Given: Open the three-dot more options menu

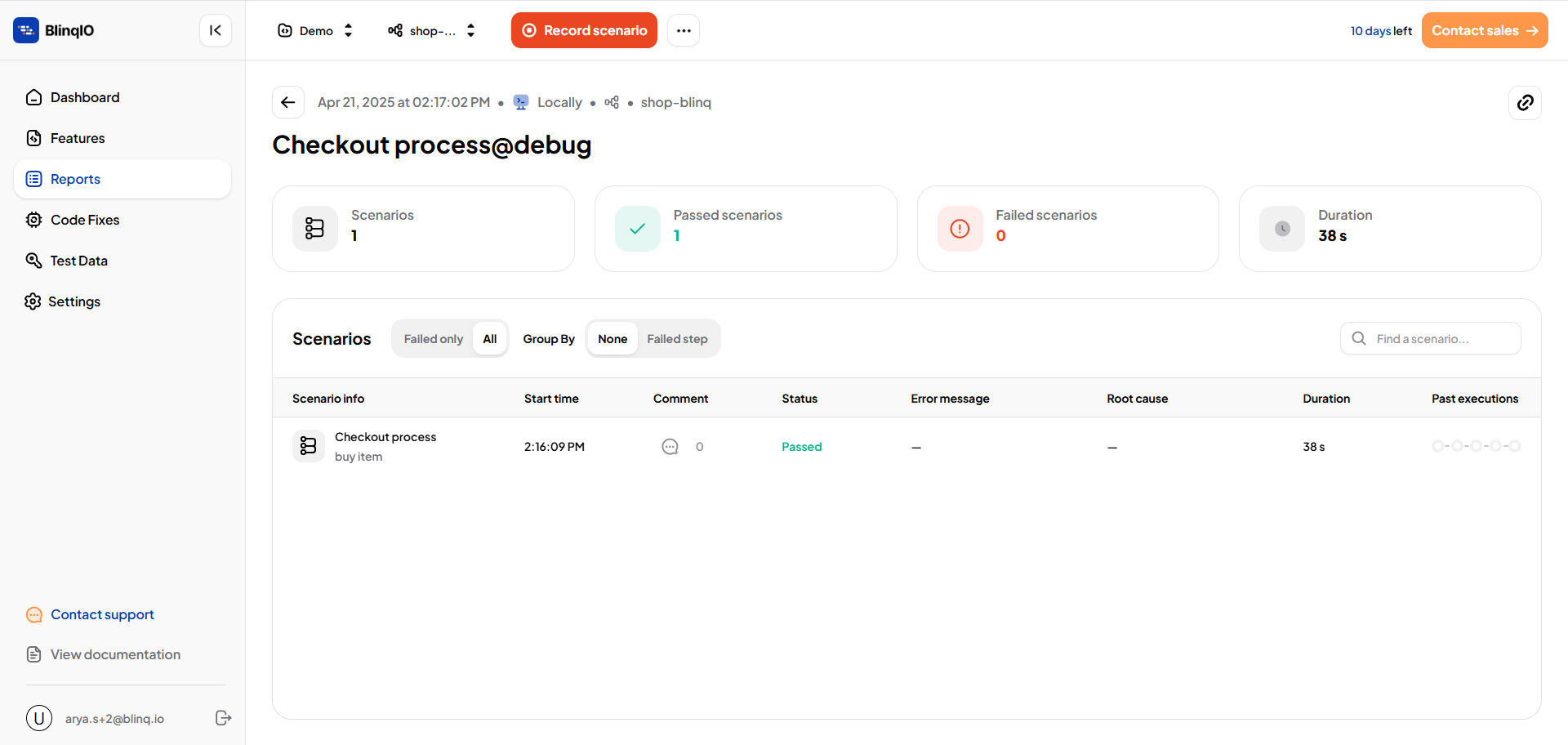Looking at the screenshot, I should click(684, 30).
